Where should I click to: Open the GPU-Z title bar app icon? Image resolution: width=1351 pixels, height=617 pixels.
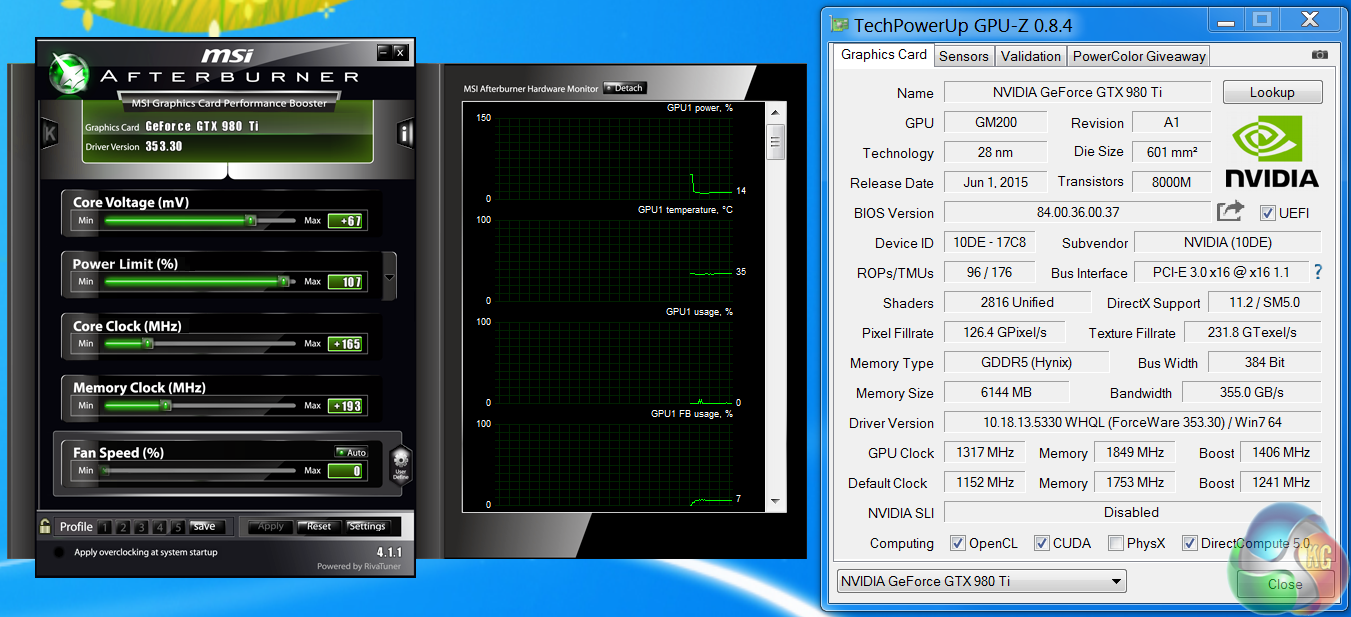tap(837, 25)
